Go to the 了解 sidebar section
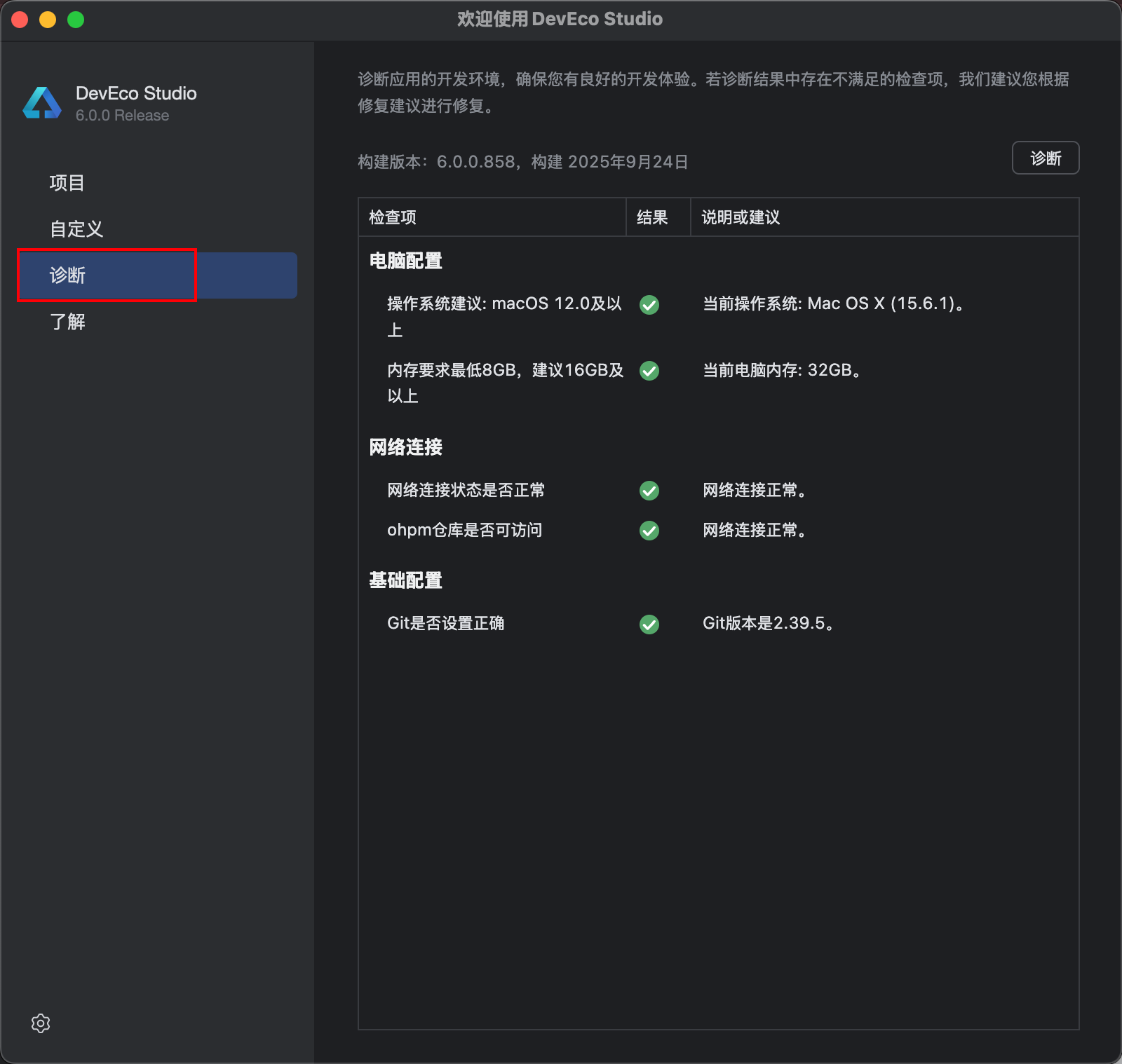The height and width of the screenshot is (1064, 1122). (68, 322)
